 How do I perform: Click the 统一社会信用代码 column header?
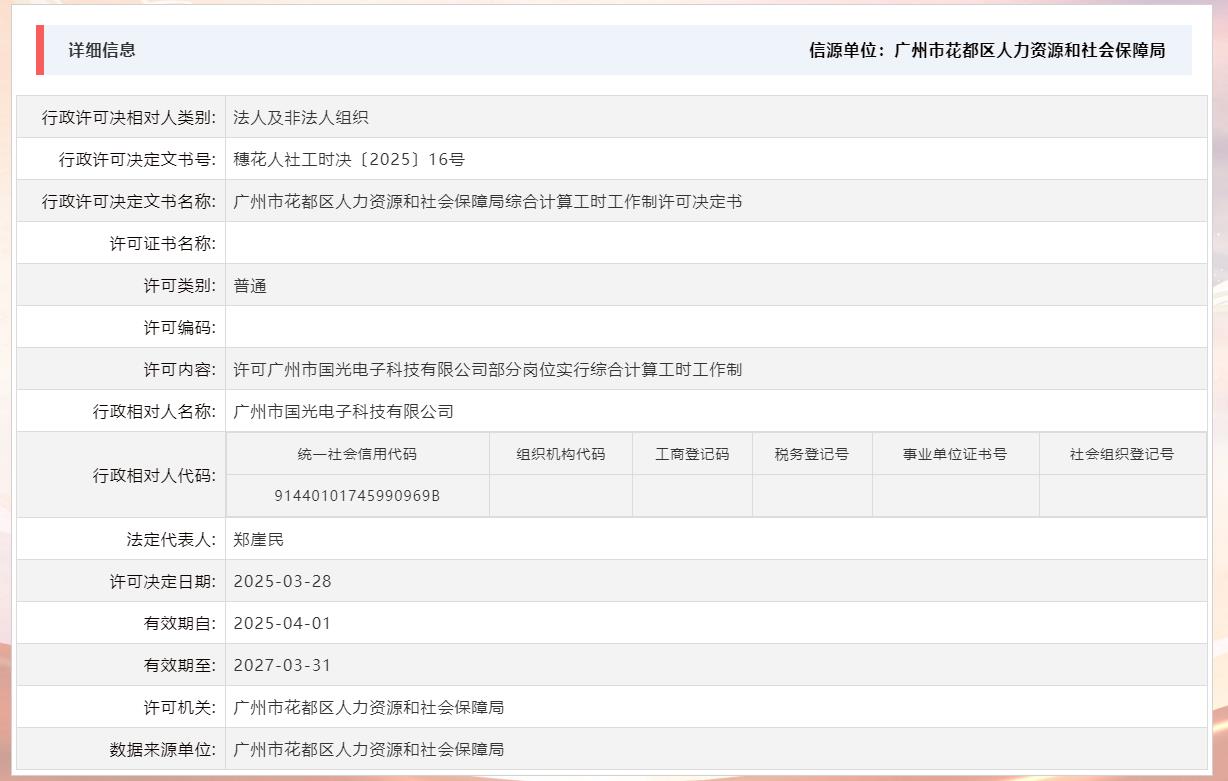[x=357, y=453]
